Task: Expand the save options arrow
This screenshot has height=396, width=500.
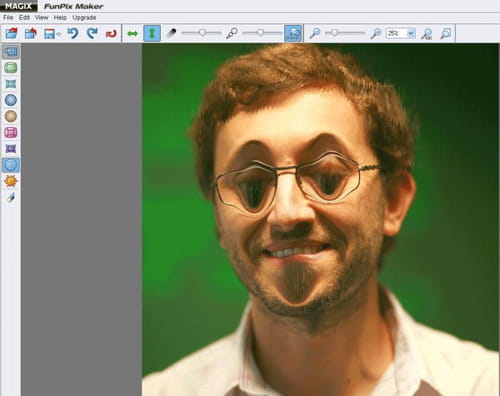Action: (59, 34)
